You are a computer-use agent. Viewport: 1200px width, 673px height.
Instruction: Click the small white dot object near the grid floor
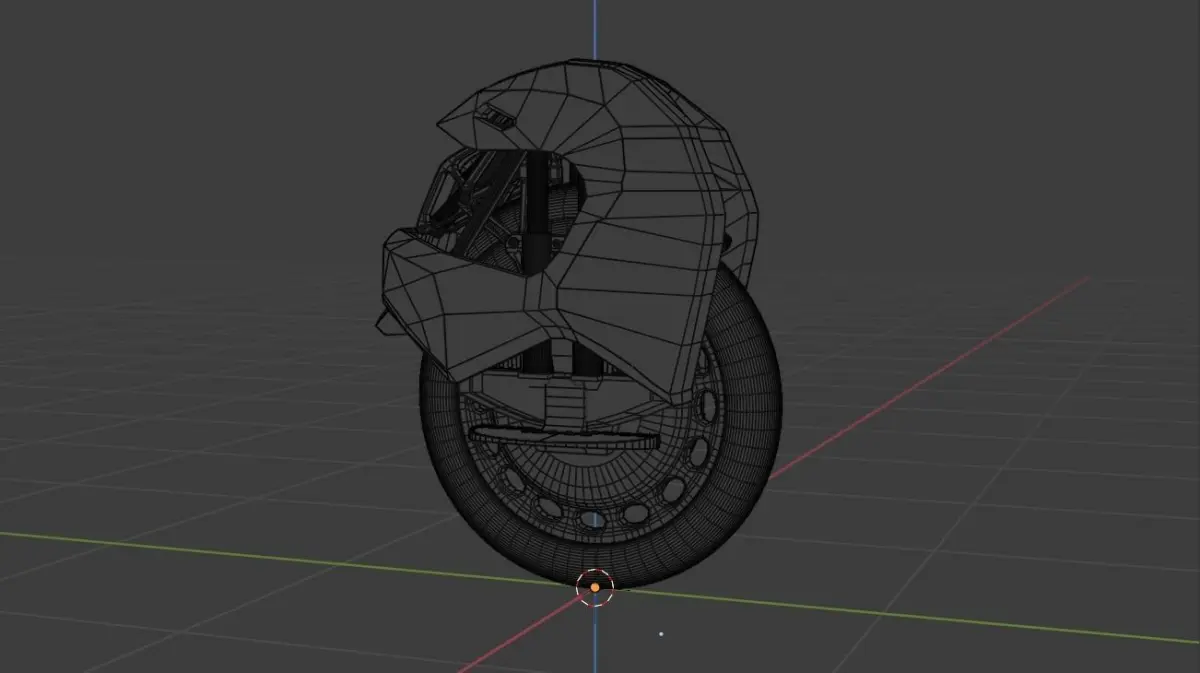click(x=661, y=633)
